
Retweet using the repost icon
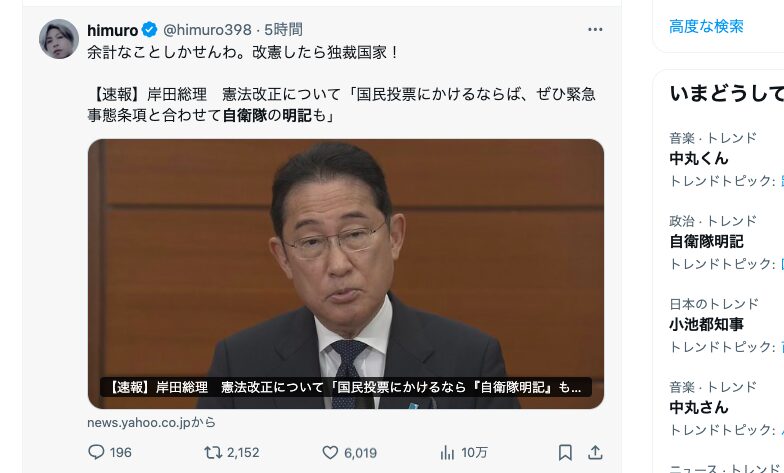click(213, 452)
